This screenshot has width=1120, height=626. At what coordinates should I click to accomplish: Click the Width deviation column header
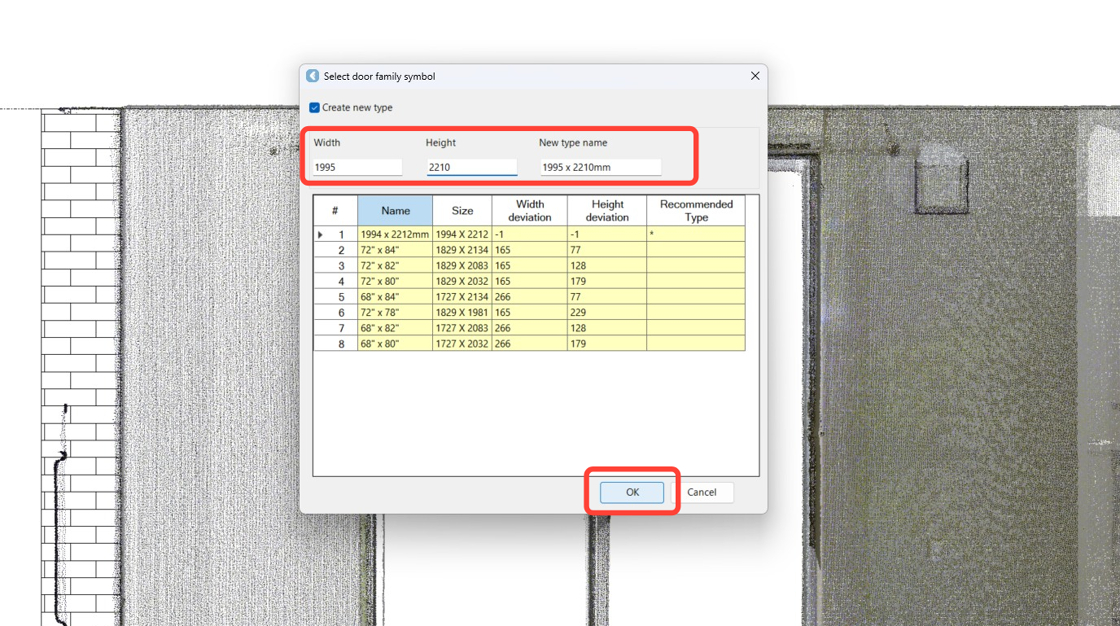coord(529,211)
